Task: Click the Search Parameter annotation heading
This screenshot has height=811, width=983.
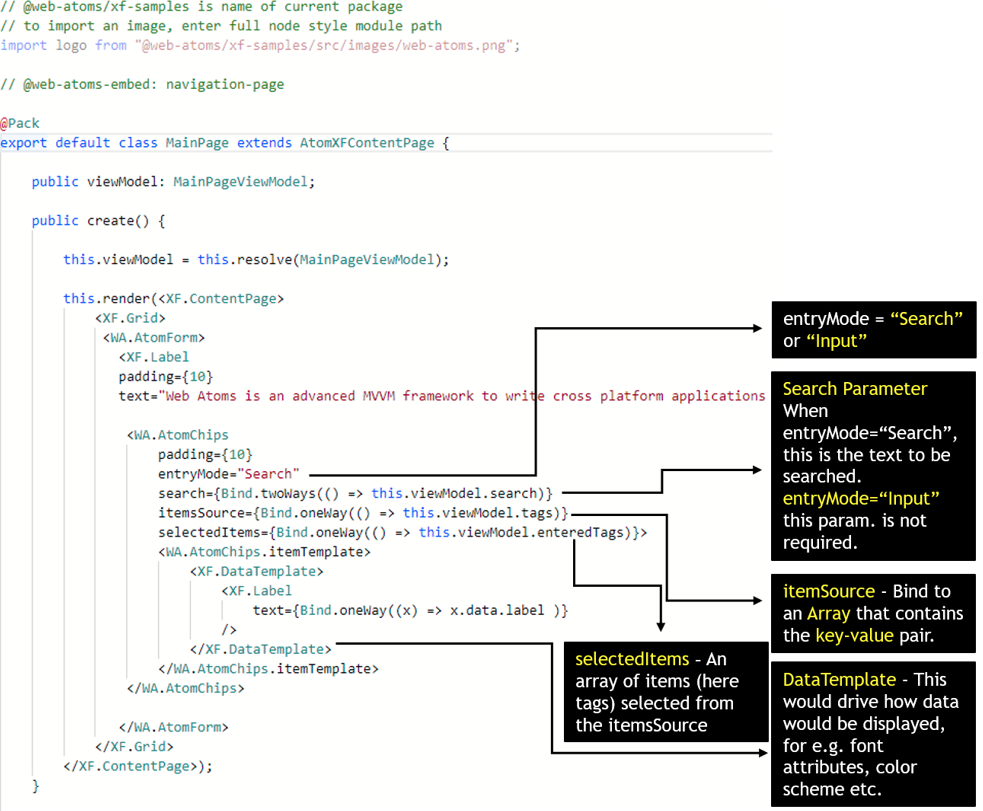Action: point(855,389)
